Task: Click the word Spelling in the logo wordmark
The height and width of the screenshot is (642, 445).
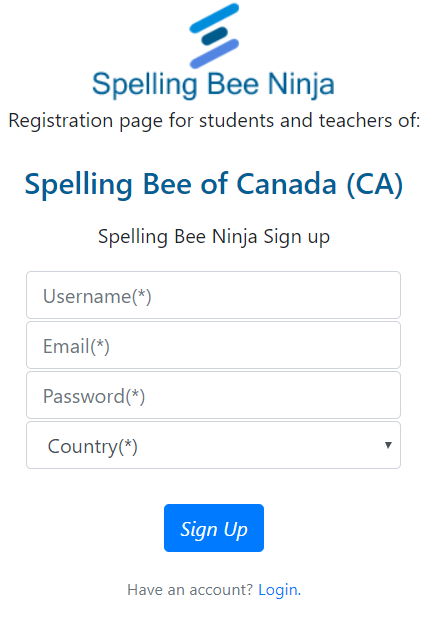Action: pos(145,85)
